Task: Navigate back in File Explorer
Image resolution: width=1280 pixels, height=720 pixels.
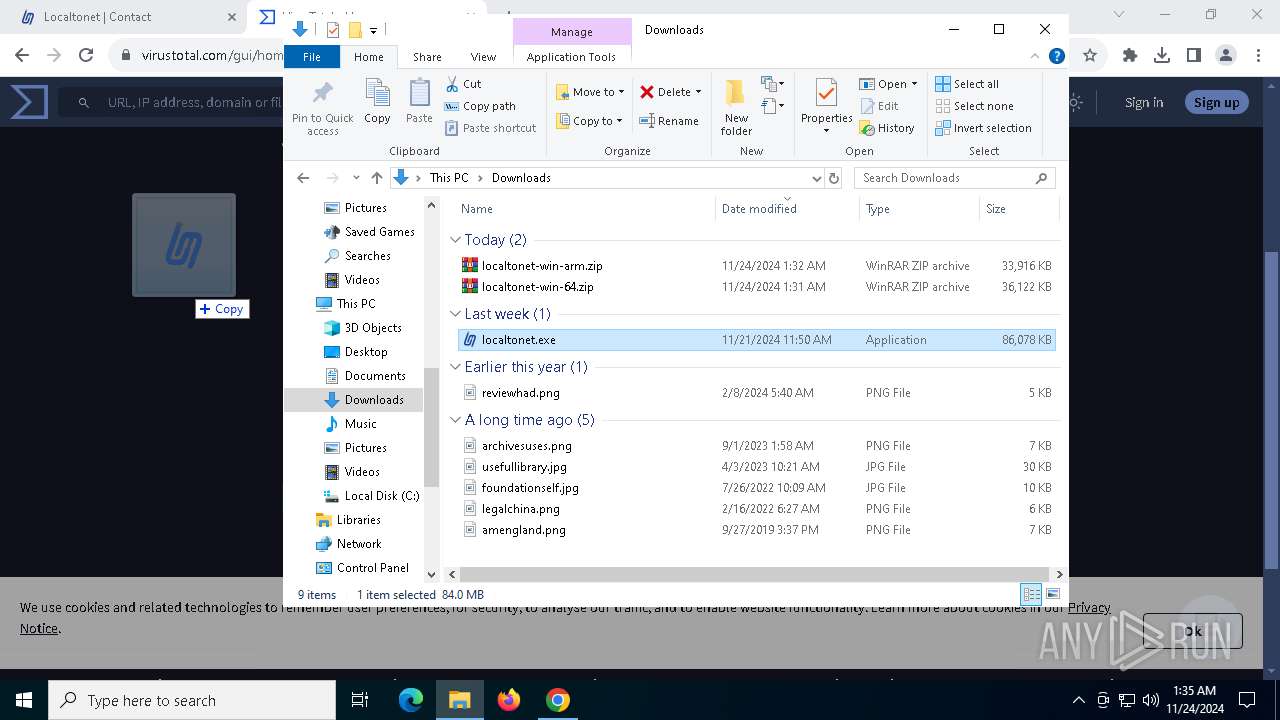Action: tap(303, 178)
